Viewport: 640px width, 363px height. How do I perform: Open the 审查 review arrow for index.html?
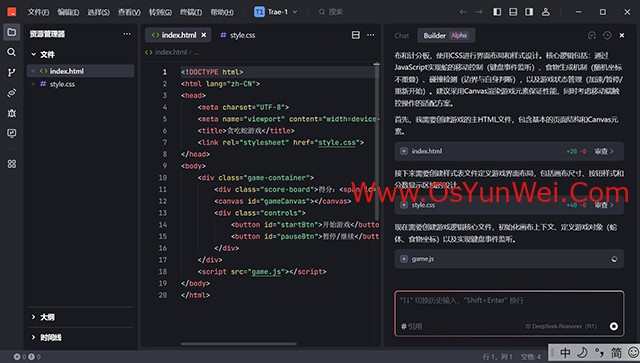604,151
